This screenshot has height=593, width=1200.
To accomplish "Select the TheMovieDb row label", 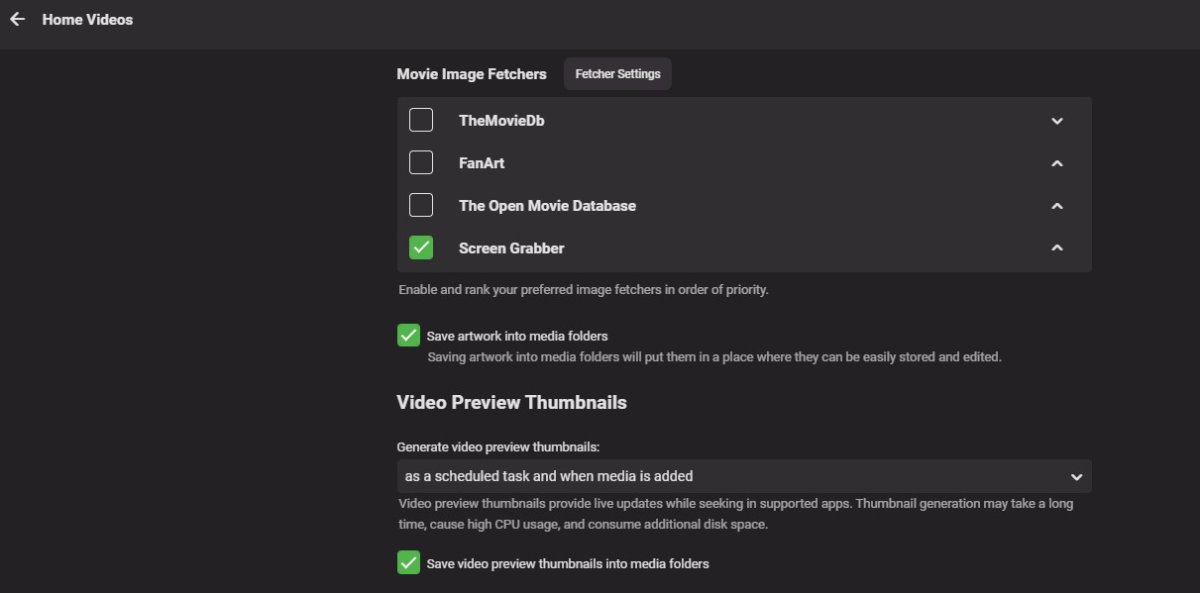I will (501, 121).
